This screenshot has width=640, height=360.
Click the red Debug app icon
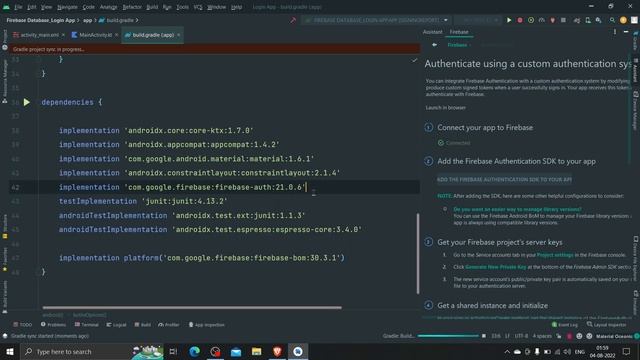520,20
